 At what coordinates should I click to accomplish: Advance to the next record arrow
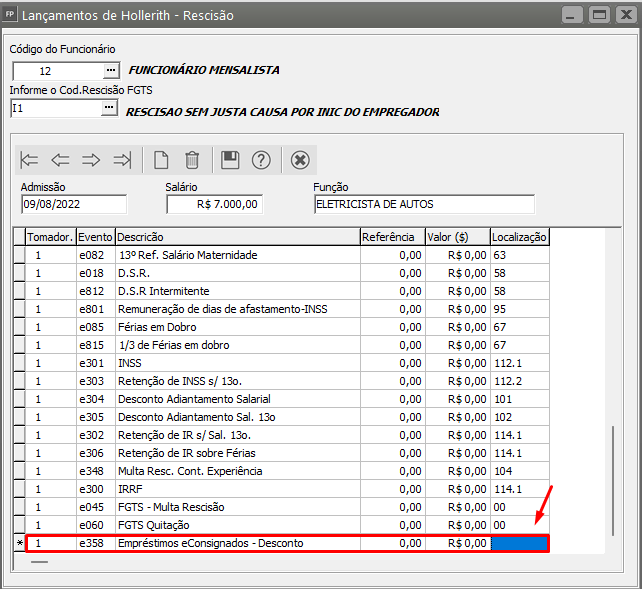point(91,160)
